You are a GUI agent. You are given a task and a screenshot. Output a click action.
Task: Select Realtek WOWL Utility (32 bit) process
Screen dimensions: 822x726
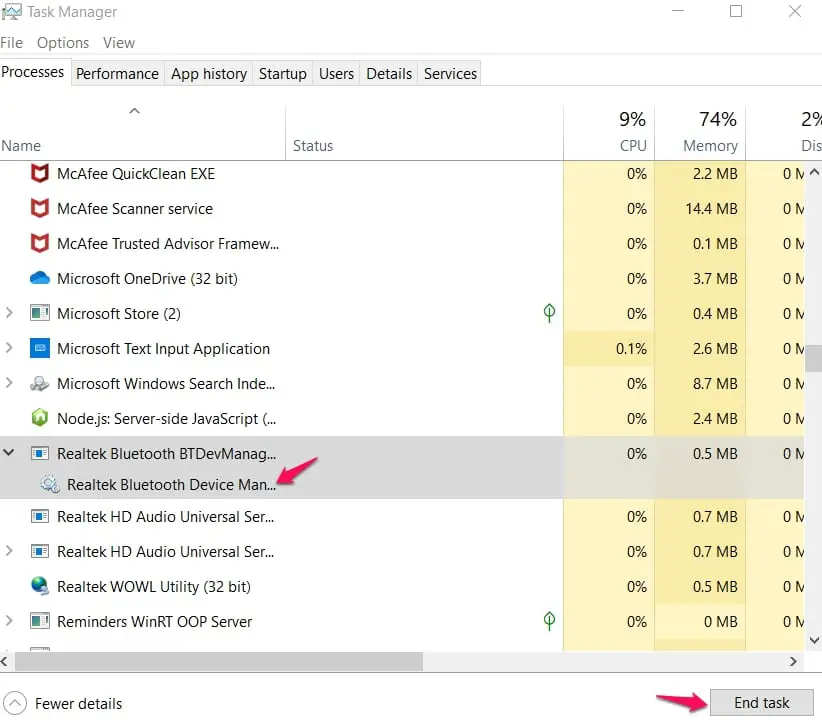[x=402, y=586]
